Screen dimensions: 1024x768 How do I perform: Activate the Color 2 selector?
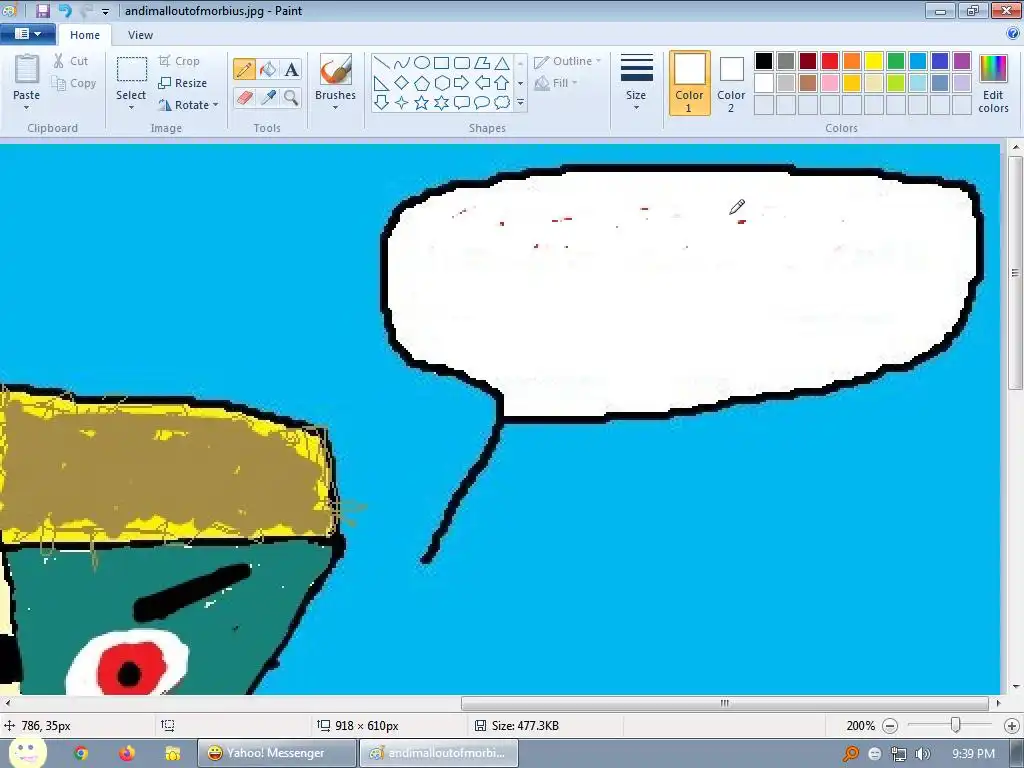[731, 83]
